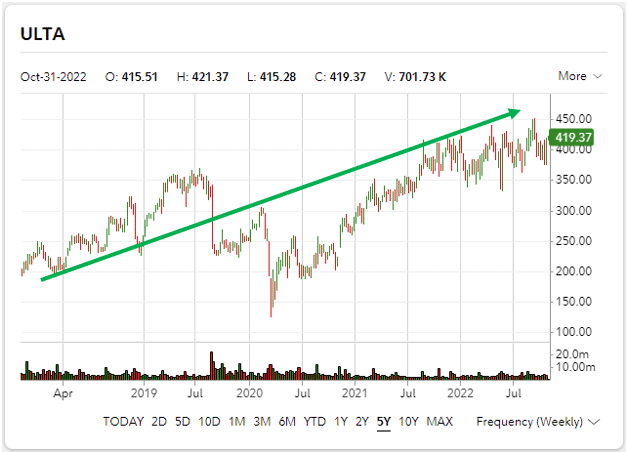Click the tallest volume bar after Jul 2019
Screen dimensions: 627x452
(x=212, y=365)
